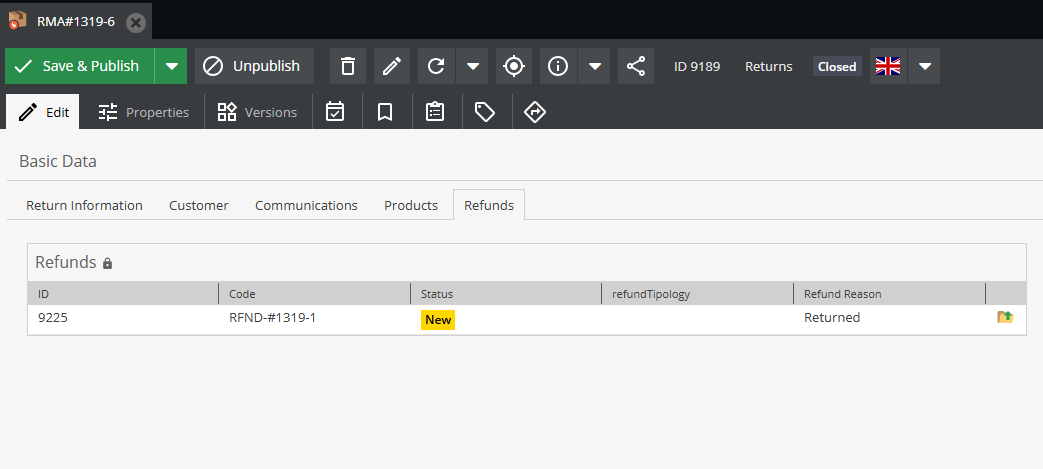The width and height of the screenshot is (1043, 469).
Task: Click the delete trash icon
Action: click(x=348, y=66)
